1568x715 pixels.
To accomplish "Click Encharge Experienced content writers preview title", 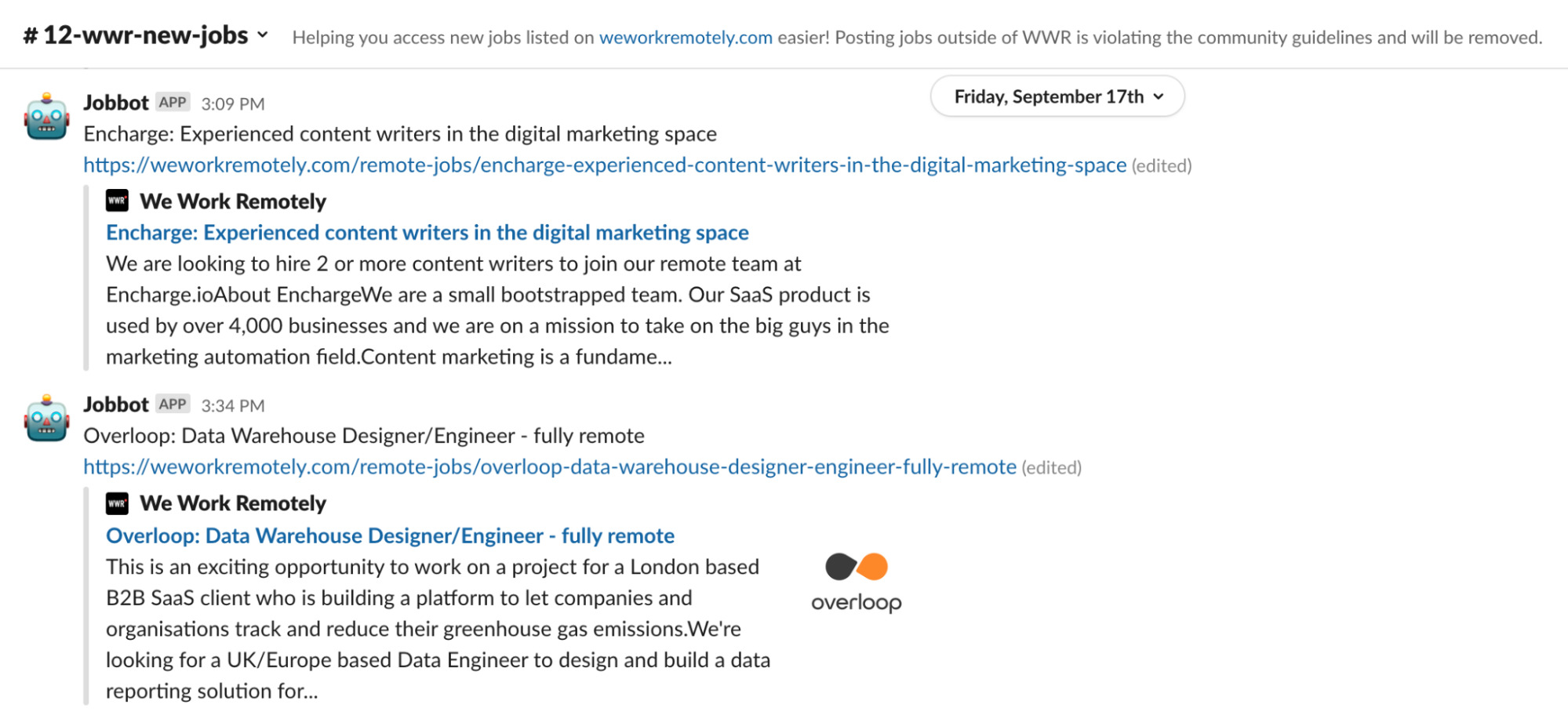I will (427, 233).
